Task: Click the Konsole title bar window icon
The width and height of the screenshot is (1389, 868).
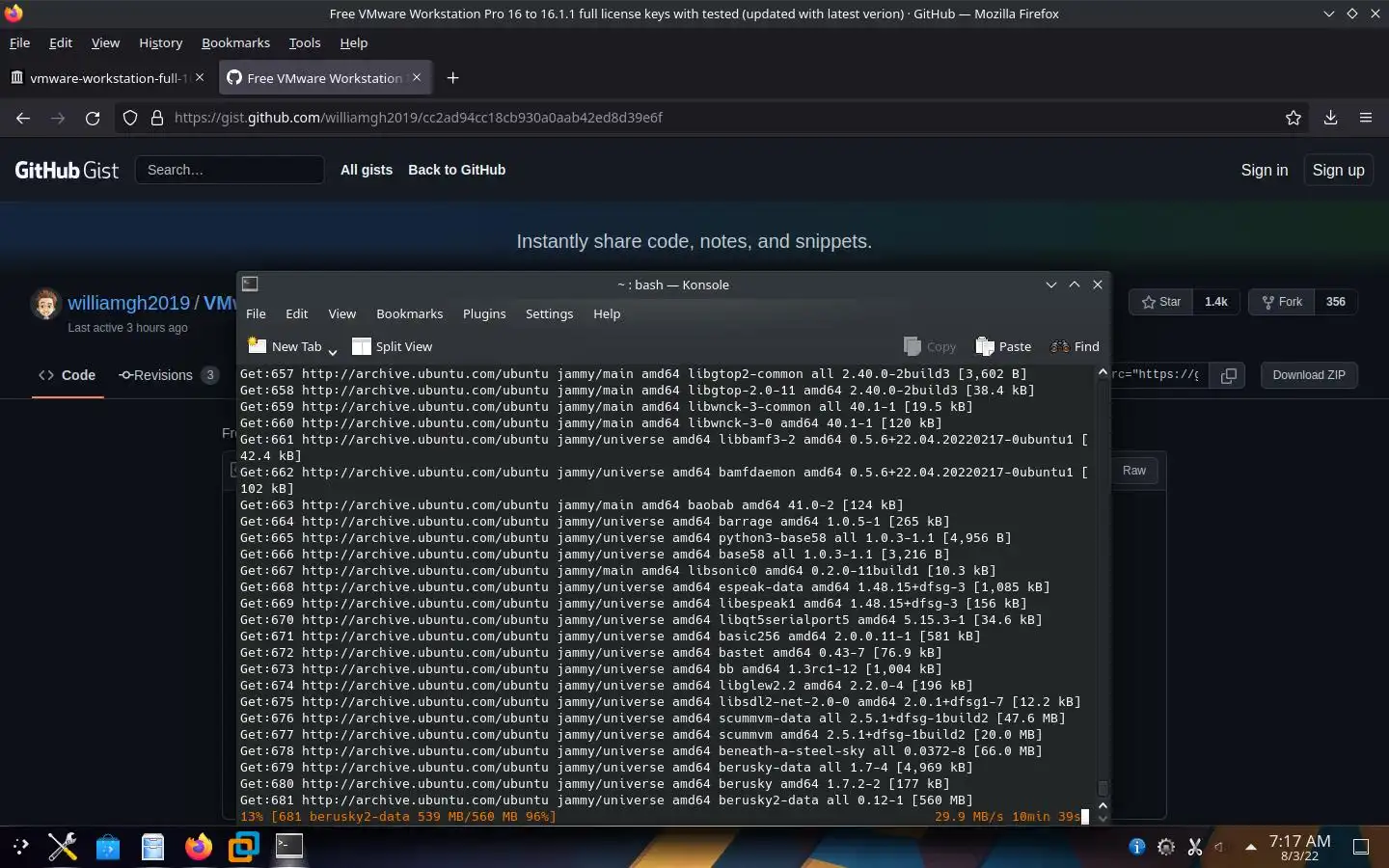Action: click(250, 284)
